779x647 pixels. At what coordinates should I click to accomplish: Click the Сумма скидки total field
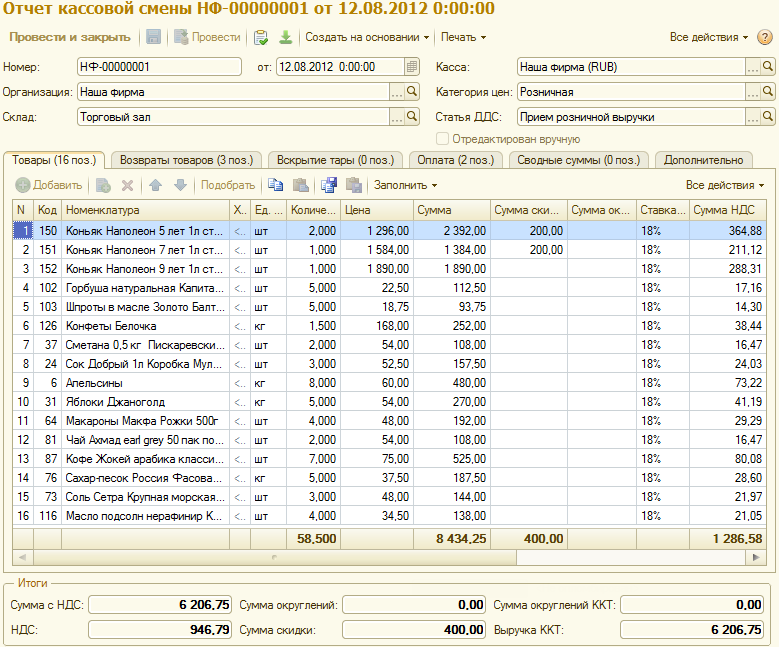pyautogui.click(x=413, y=630)
